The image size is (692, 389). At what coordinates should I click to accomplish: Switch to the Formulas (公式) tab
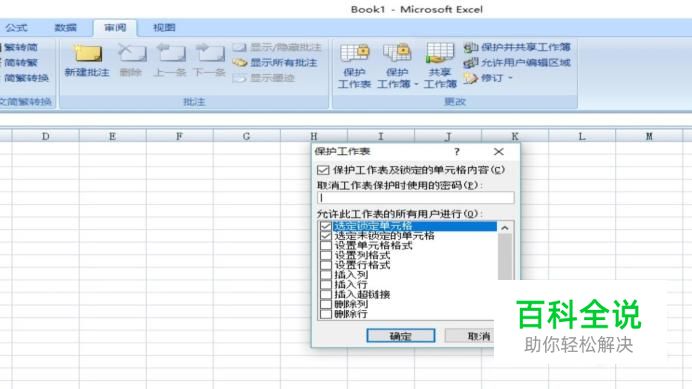(16, 28)
